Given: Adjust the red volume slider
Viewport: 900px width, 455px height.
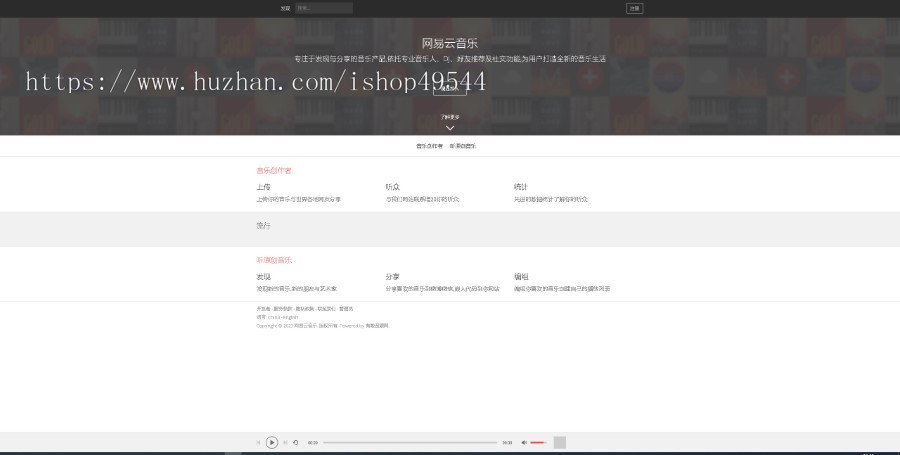Looking at the screenshot, I should point(538,442).
